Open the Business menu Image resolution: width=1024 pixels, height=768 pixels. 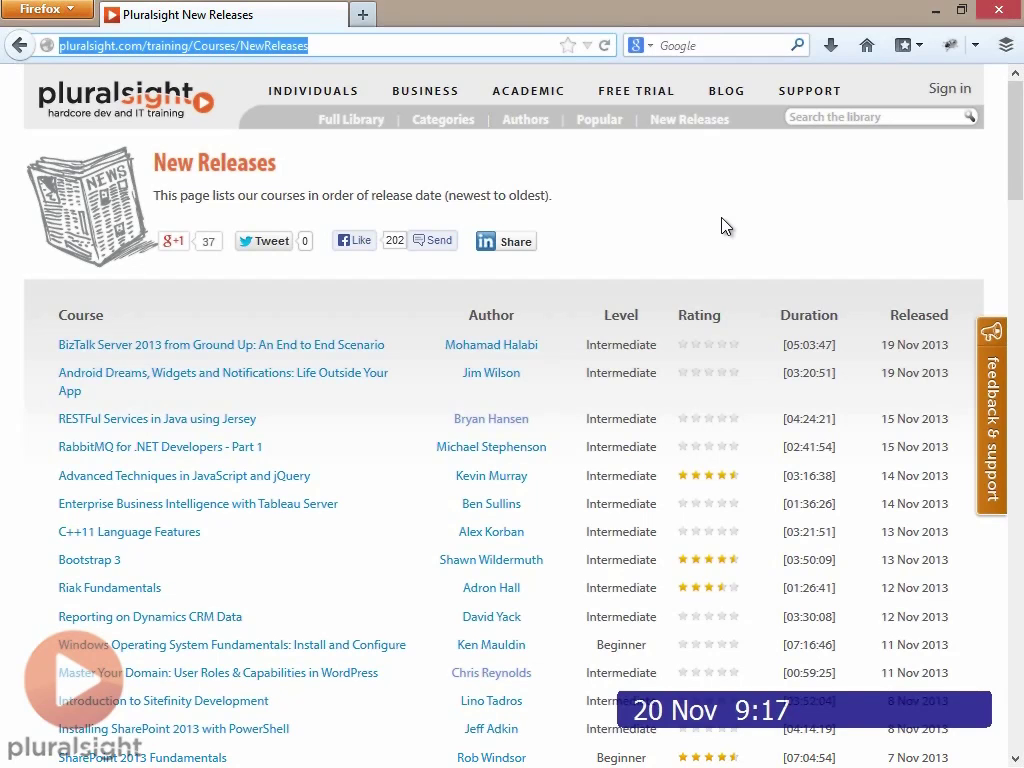point(425,91)
